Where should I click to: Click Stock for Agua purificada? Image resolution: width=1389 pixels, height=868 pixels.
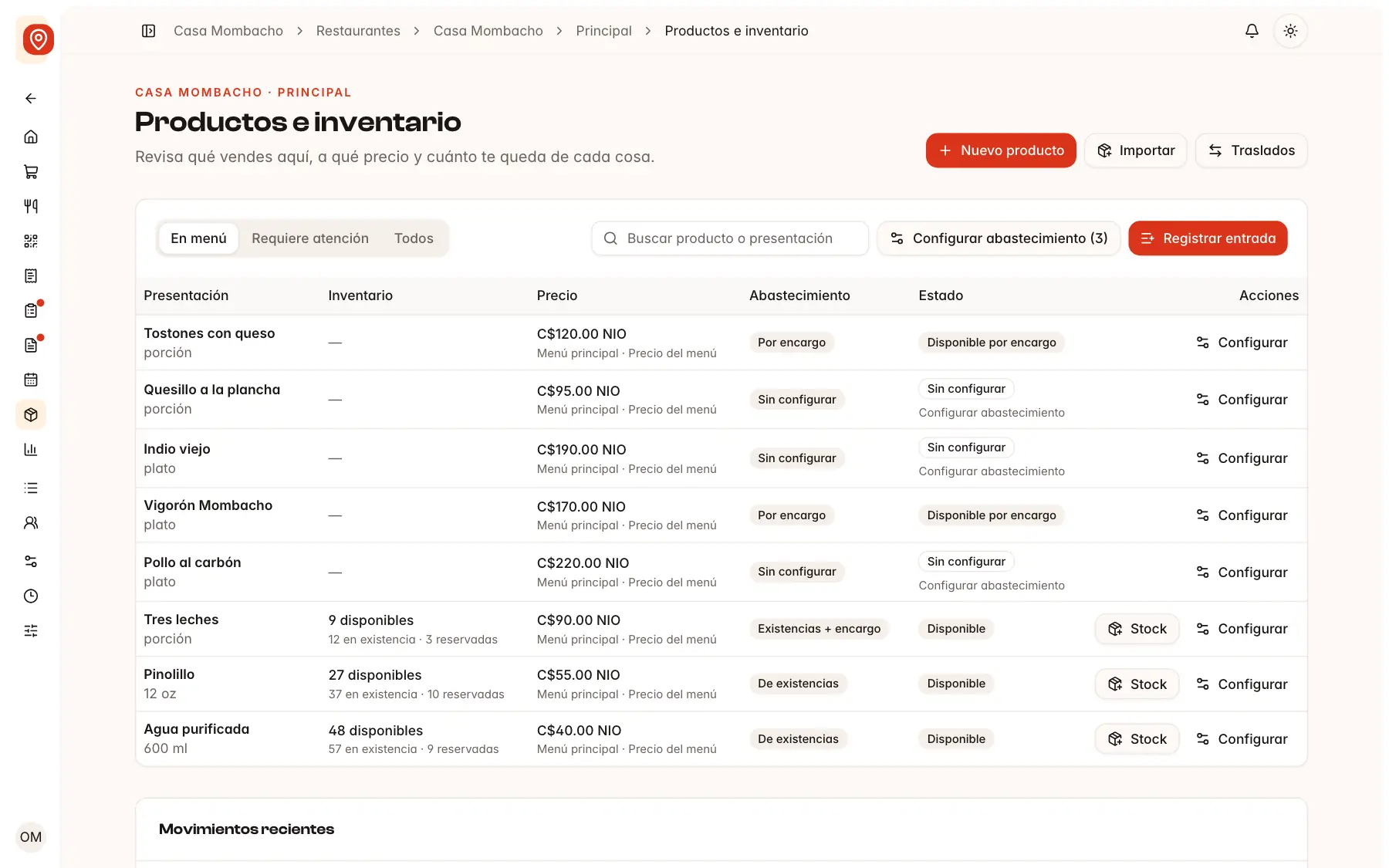click(x=1137, y=739)
